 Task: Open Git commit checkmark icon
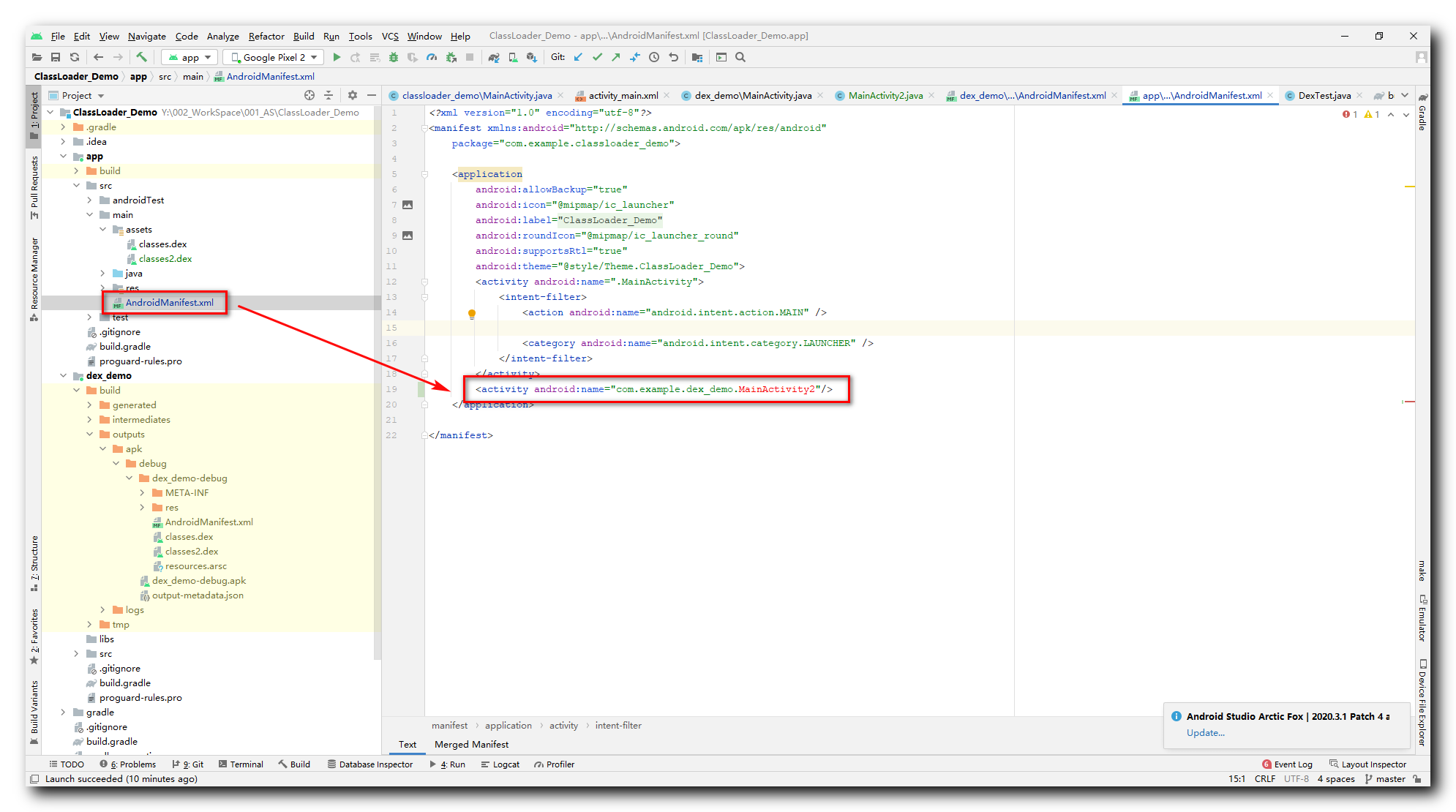(597, 57)
